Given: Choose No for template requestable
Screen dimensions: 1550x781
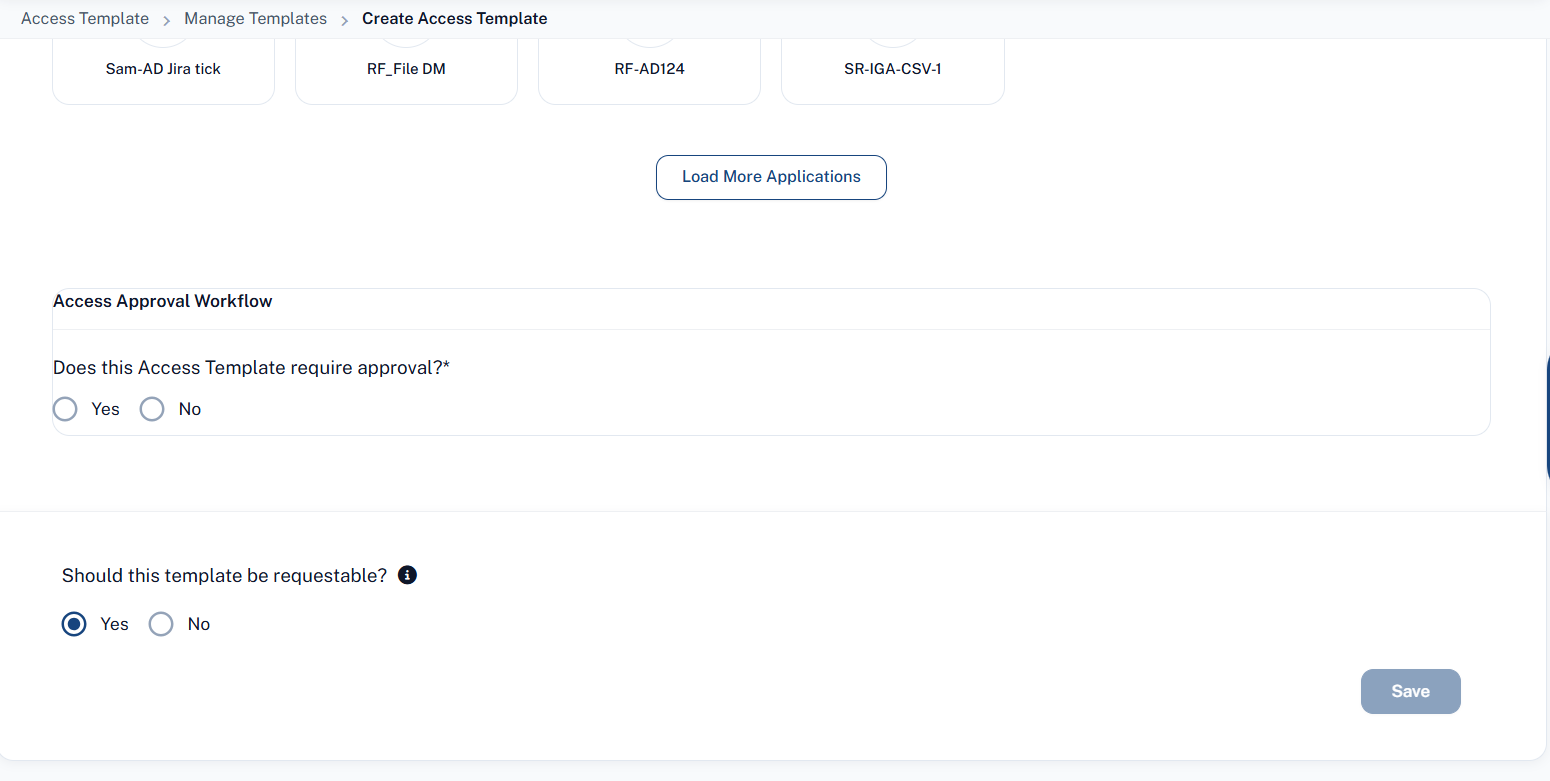Looking at the screenshot, I should (161, 624).
